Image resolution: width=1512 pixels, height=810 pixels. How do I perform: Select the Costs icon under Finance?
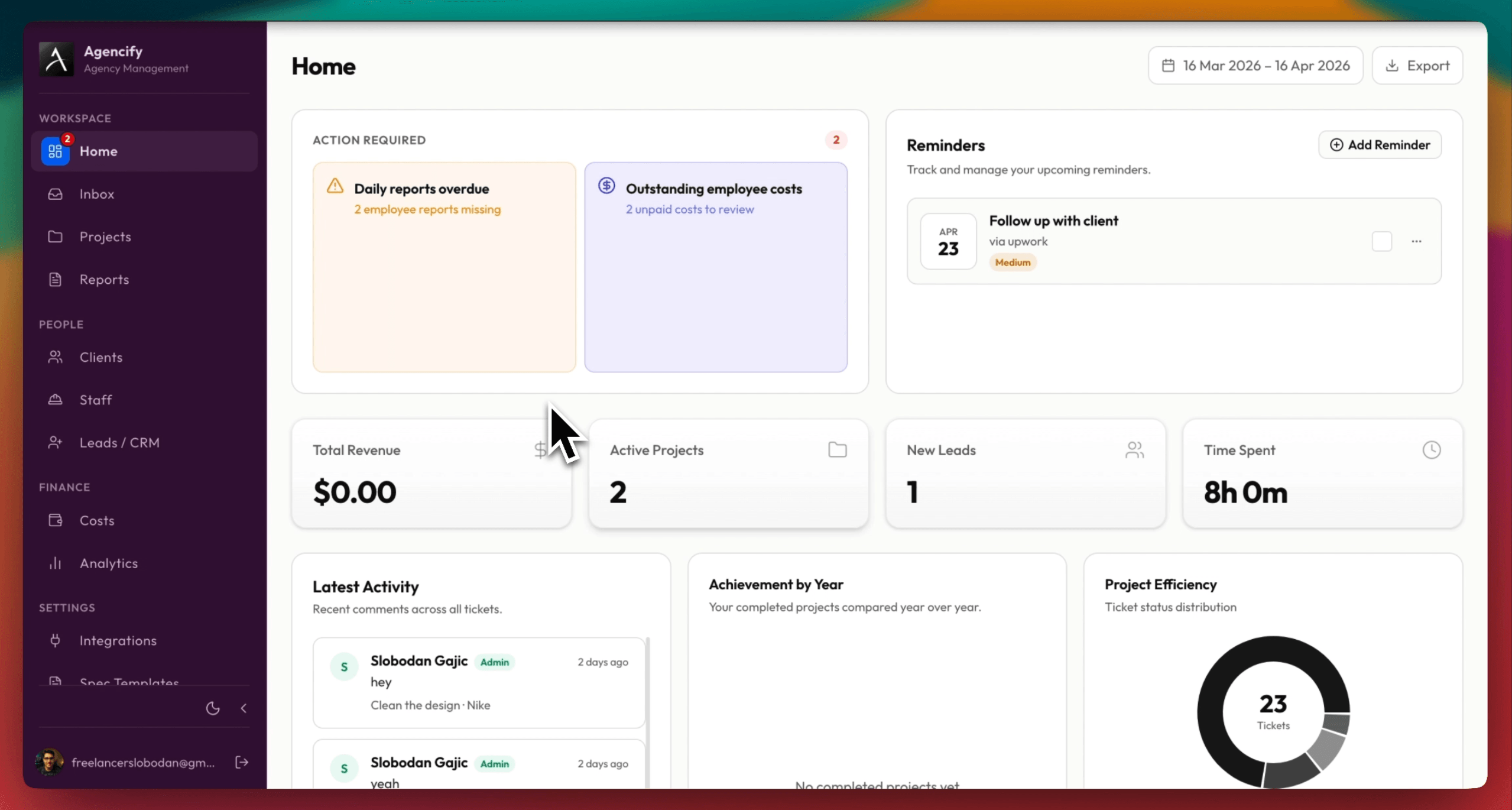55,520
